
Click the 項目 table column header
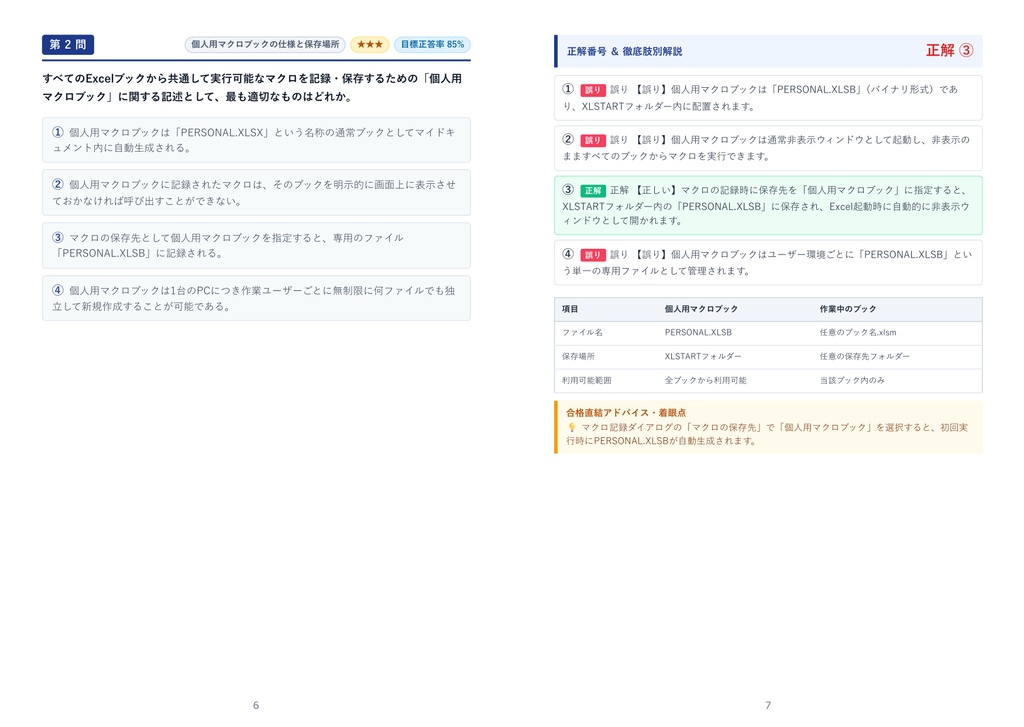pyautogui.click(x=569, y=309)
